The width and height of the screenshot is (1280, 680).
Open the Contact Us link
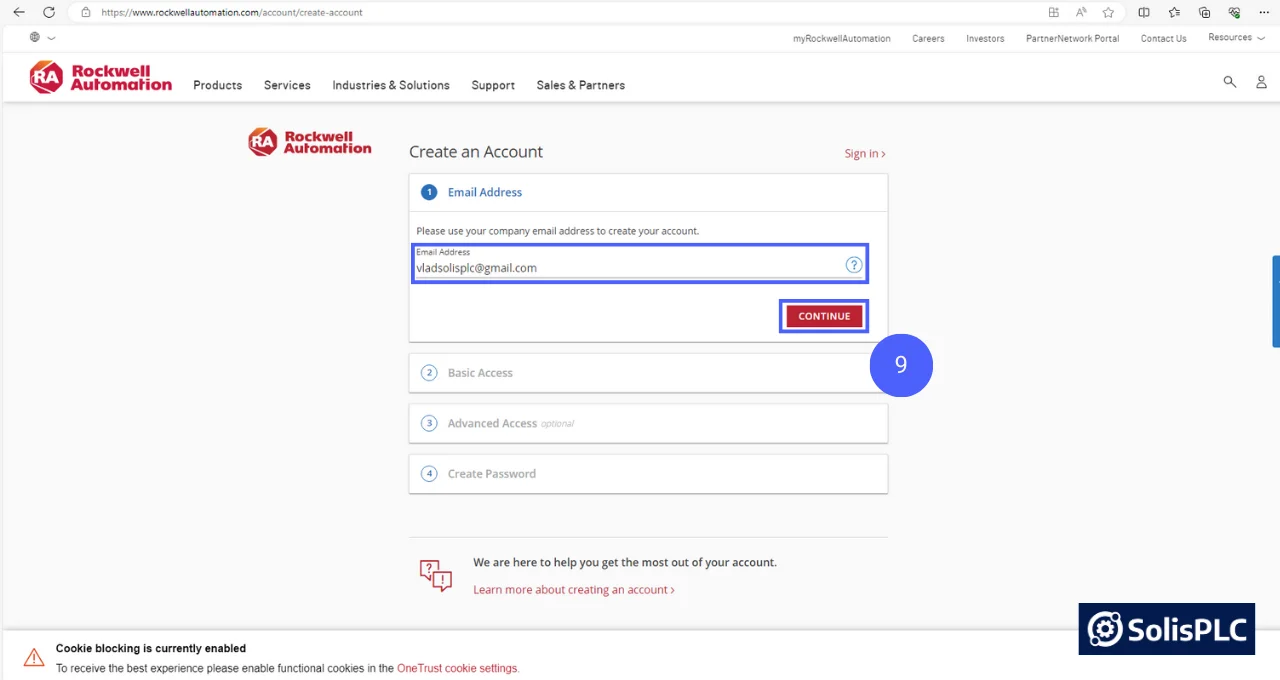click(1164, 38)
